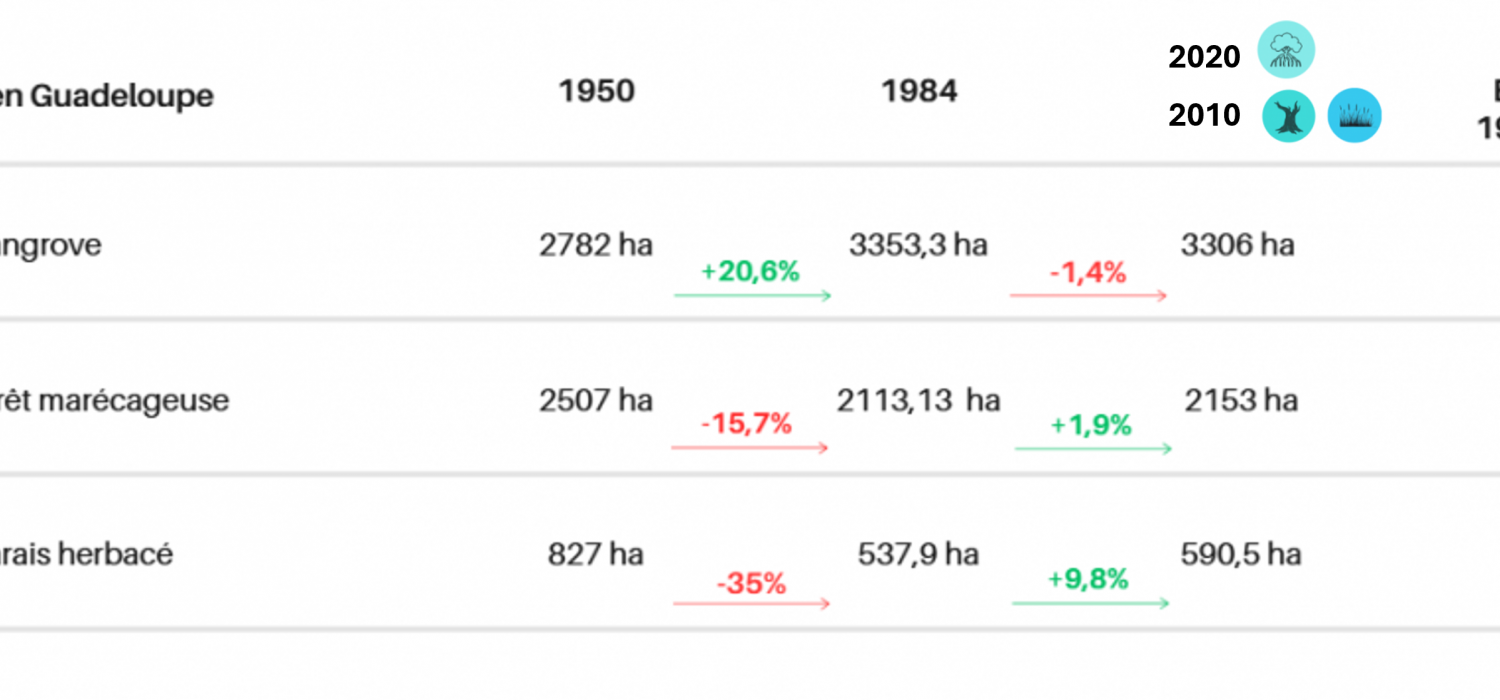Select the 1984 column header
Viewport: 1500px width, 700px height.
coord(919,91)
